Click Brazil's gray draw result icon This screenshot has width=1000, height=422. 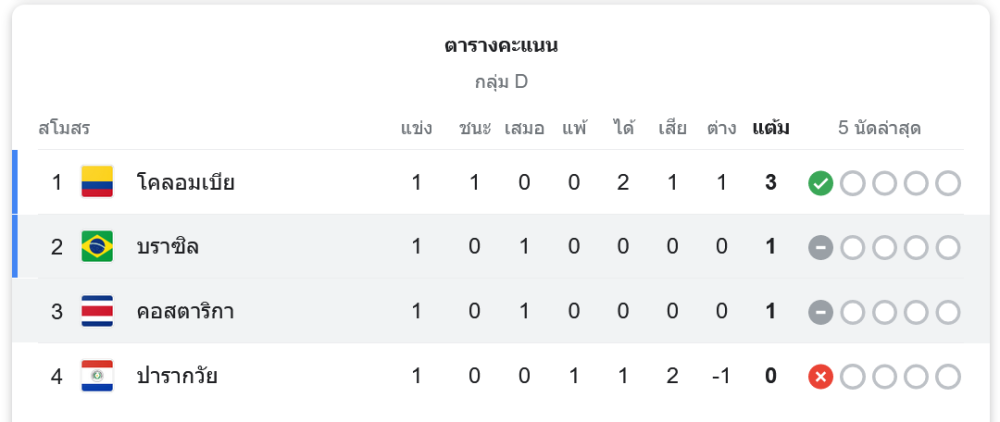point(820,247)
